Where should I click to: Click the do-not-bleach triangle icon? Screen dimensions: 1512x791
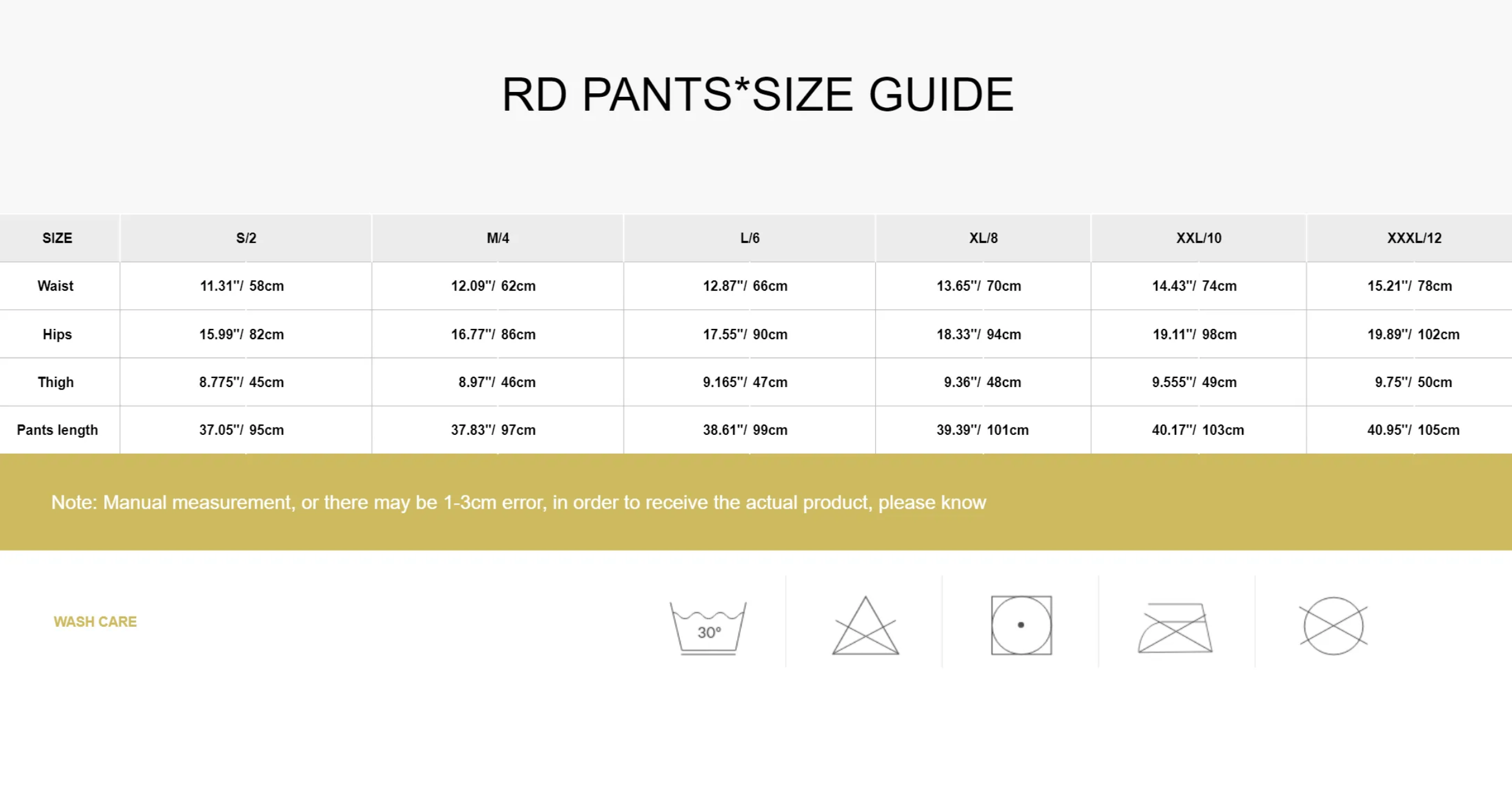tap(865, 627)
